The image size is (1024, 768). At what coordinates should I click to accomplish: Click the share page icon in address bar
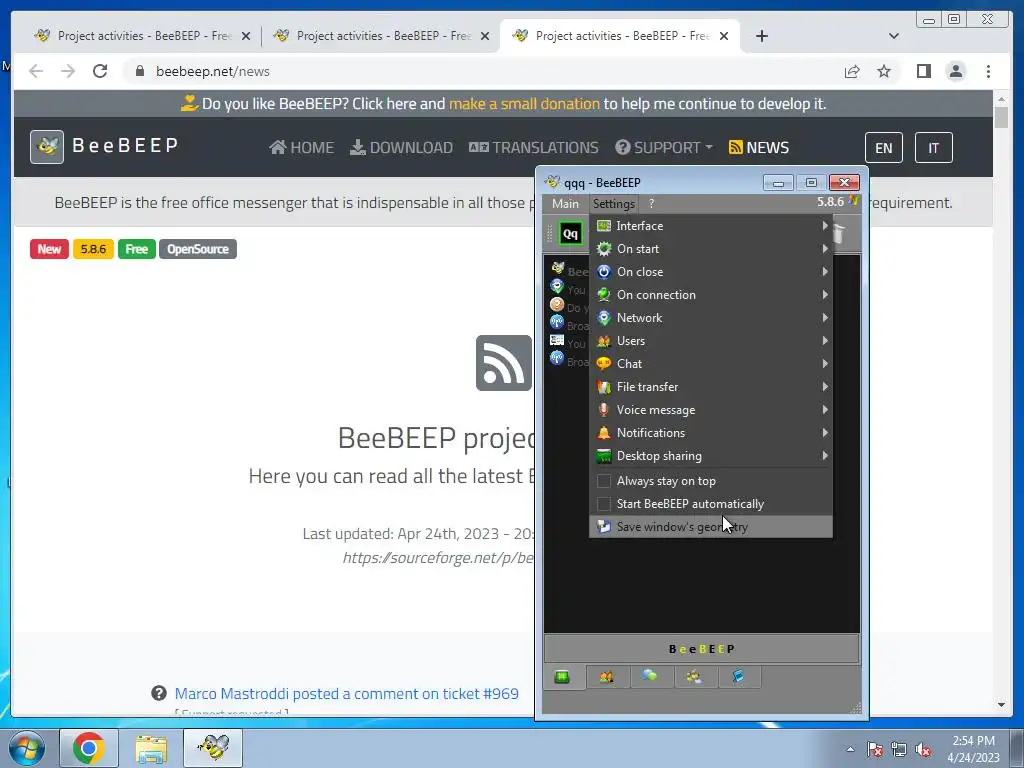(852, 71)
